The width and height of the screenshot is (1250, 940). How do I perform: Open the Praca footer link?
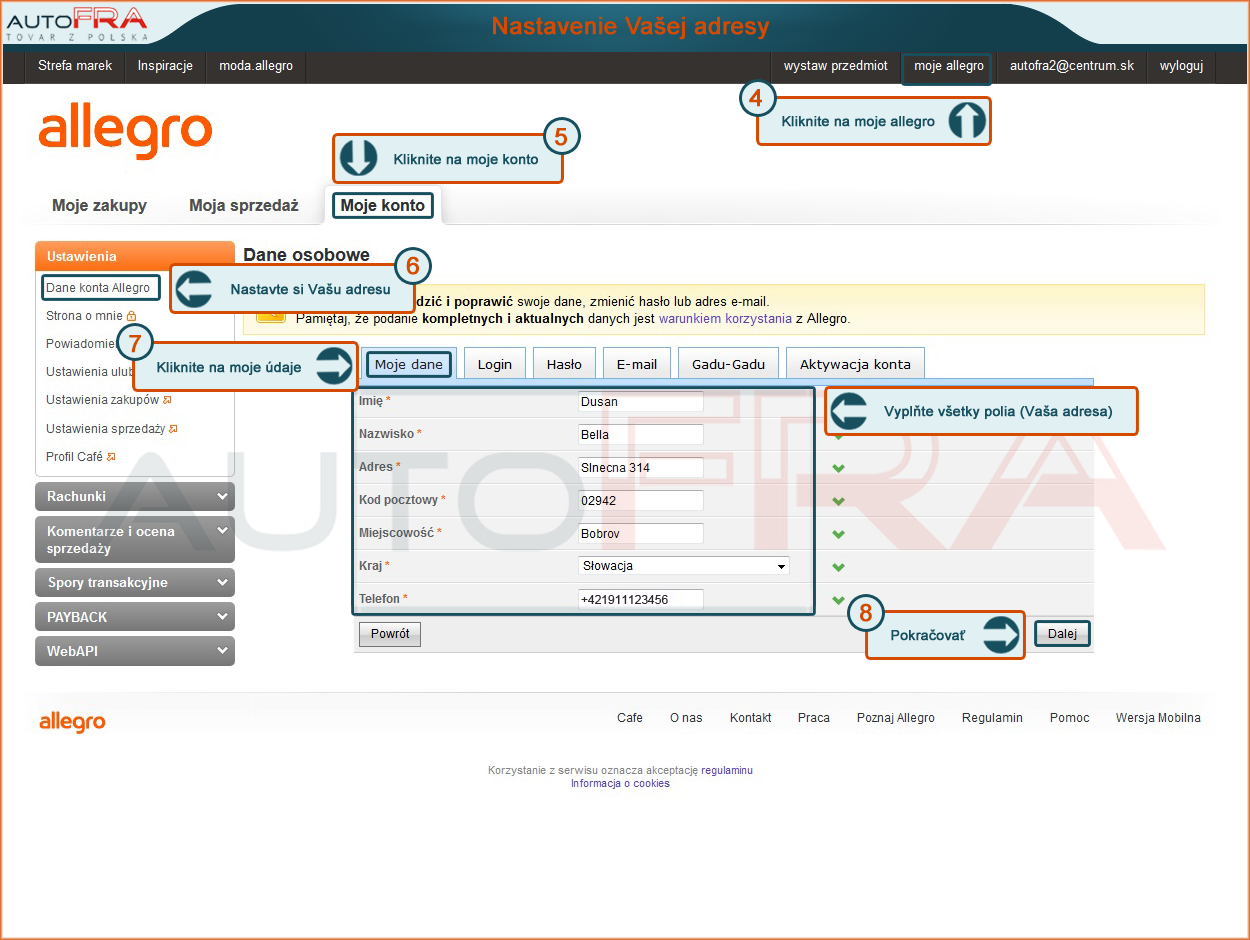coord(814,718)
